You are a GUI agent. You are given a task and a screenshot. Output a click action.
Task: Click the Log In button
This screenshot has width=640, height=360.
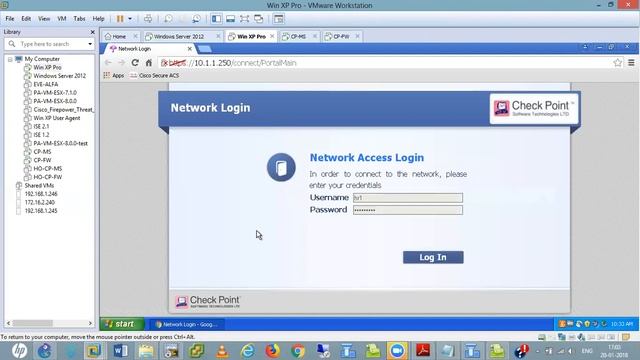click(x=433, y=258)
